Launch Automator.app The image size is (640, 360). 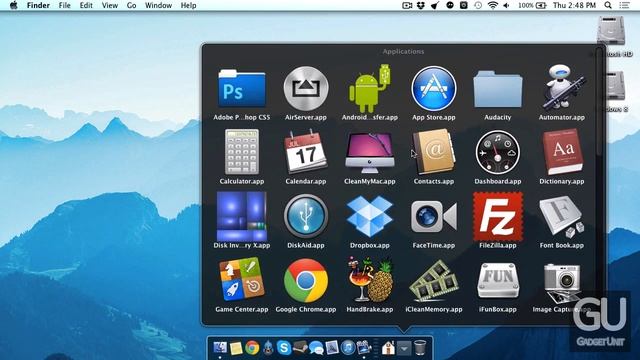(562, 88)
